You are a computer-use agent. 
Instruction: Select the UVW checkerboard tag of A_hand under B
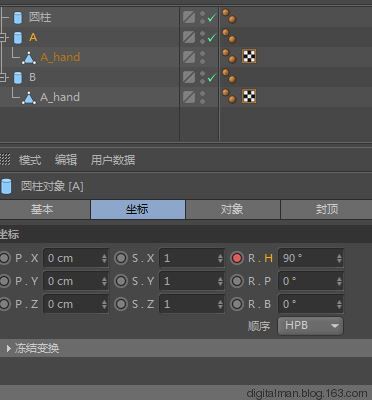click(x=249, y=96)
